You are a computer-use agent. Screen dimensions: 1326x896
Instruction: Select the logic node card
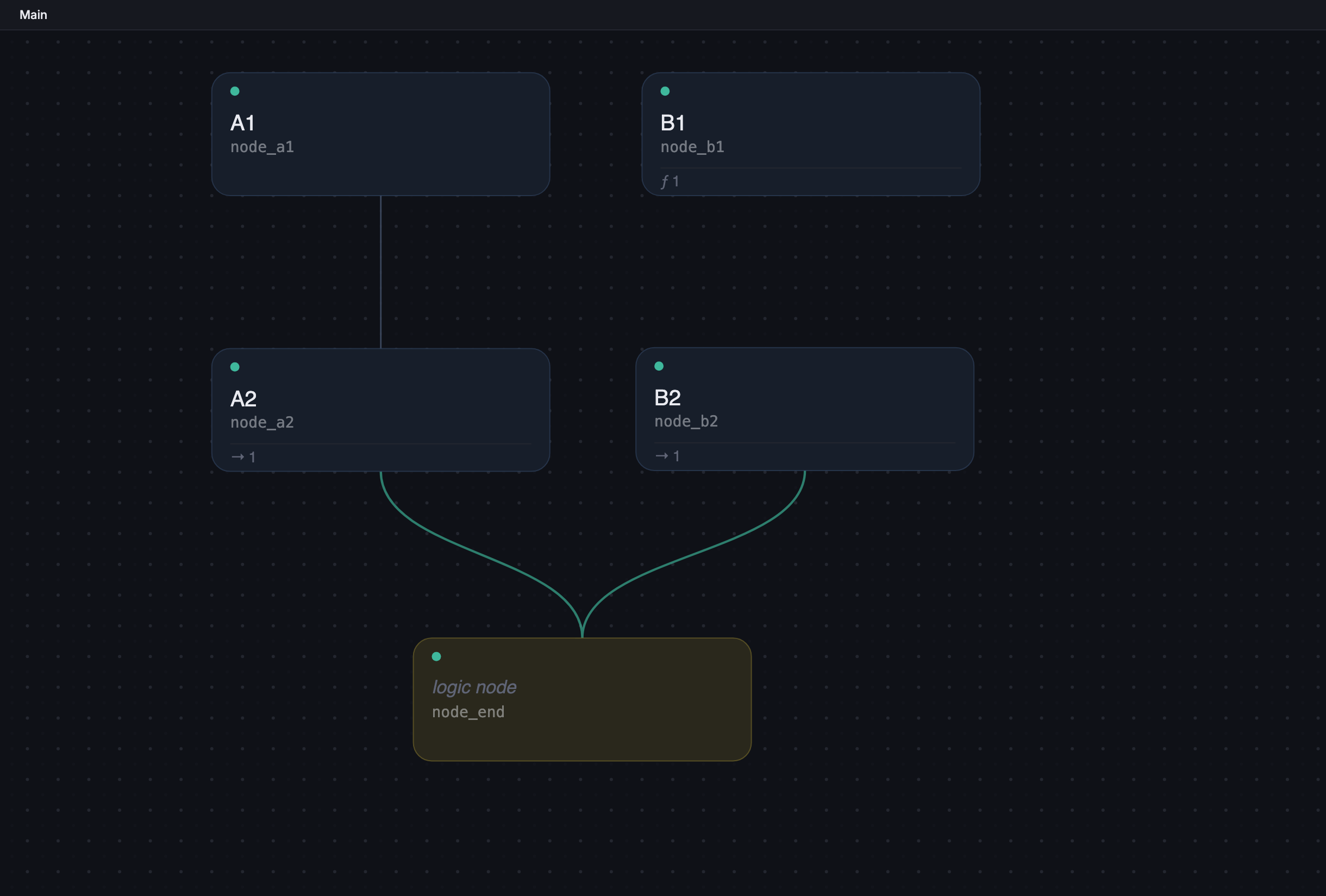[x=582, y=699]
